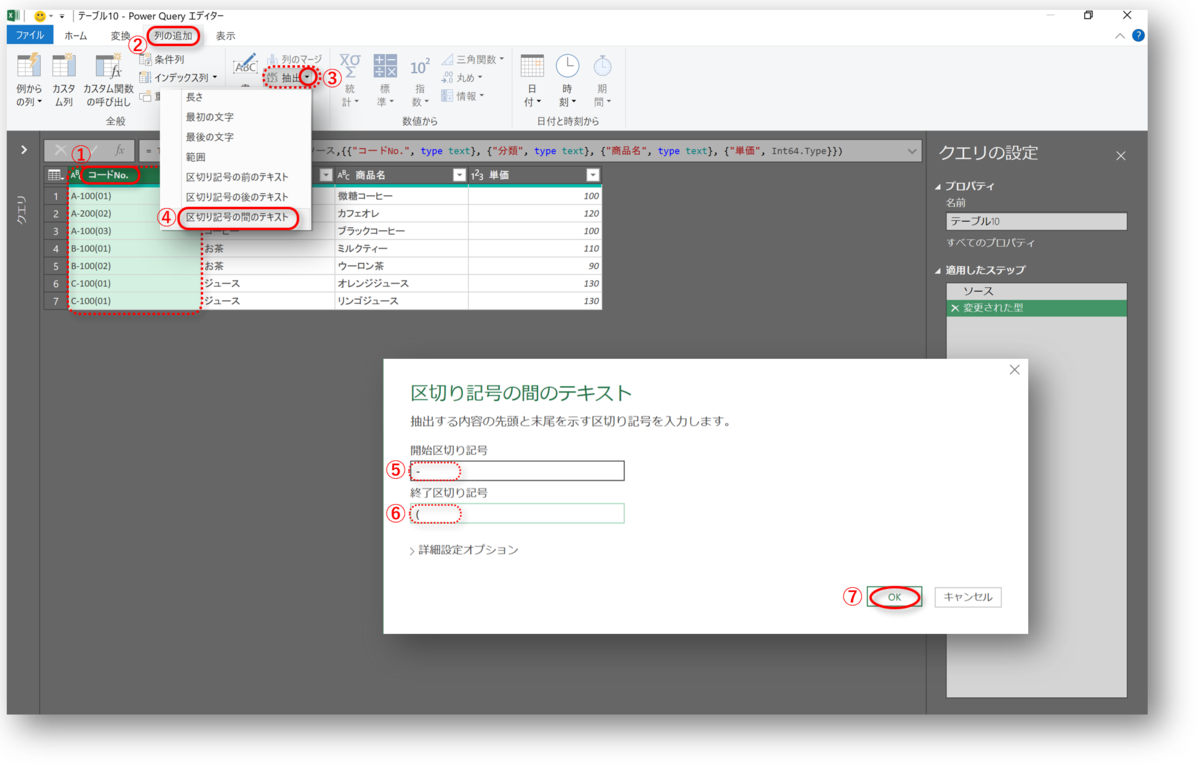Screen dimensions: 1200x781
Task: Delete the 変更された型 step
Action: click(954, 310)
